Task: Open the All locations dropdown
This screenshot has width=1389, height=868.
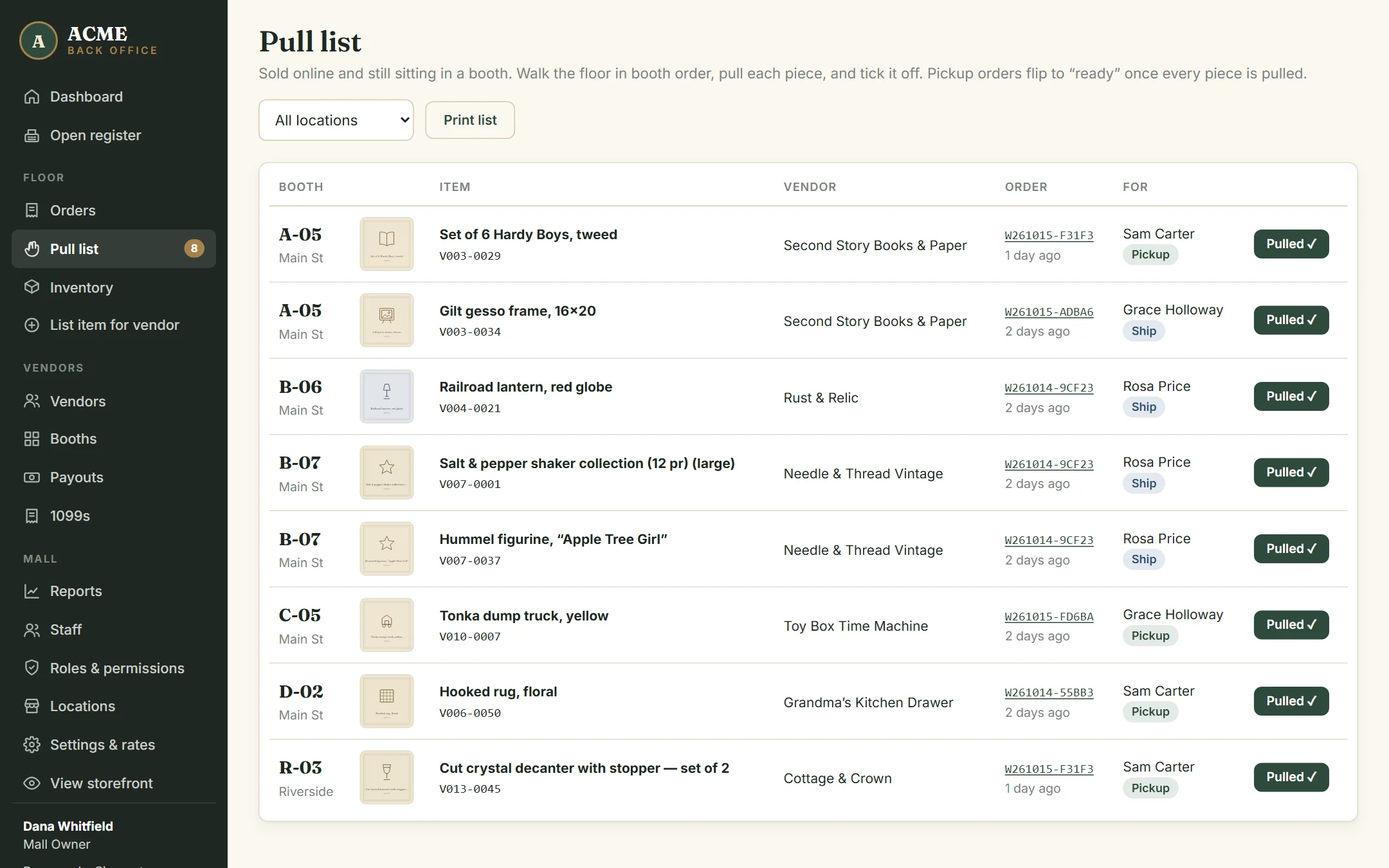Action: (x=336, y=120)
